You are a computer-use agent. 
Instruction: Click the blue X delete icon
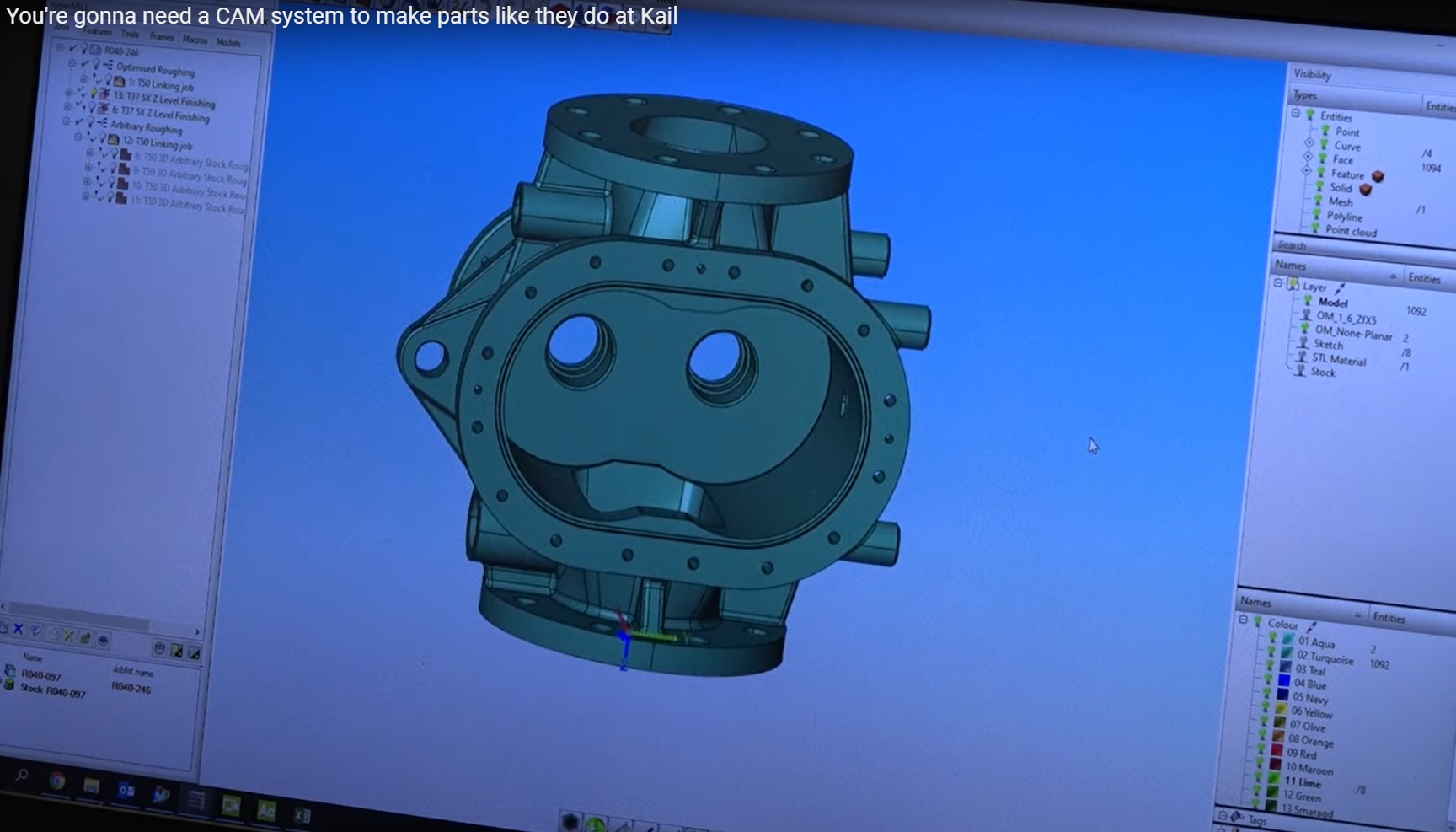(19, 629)
